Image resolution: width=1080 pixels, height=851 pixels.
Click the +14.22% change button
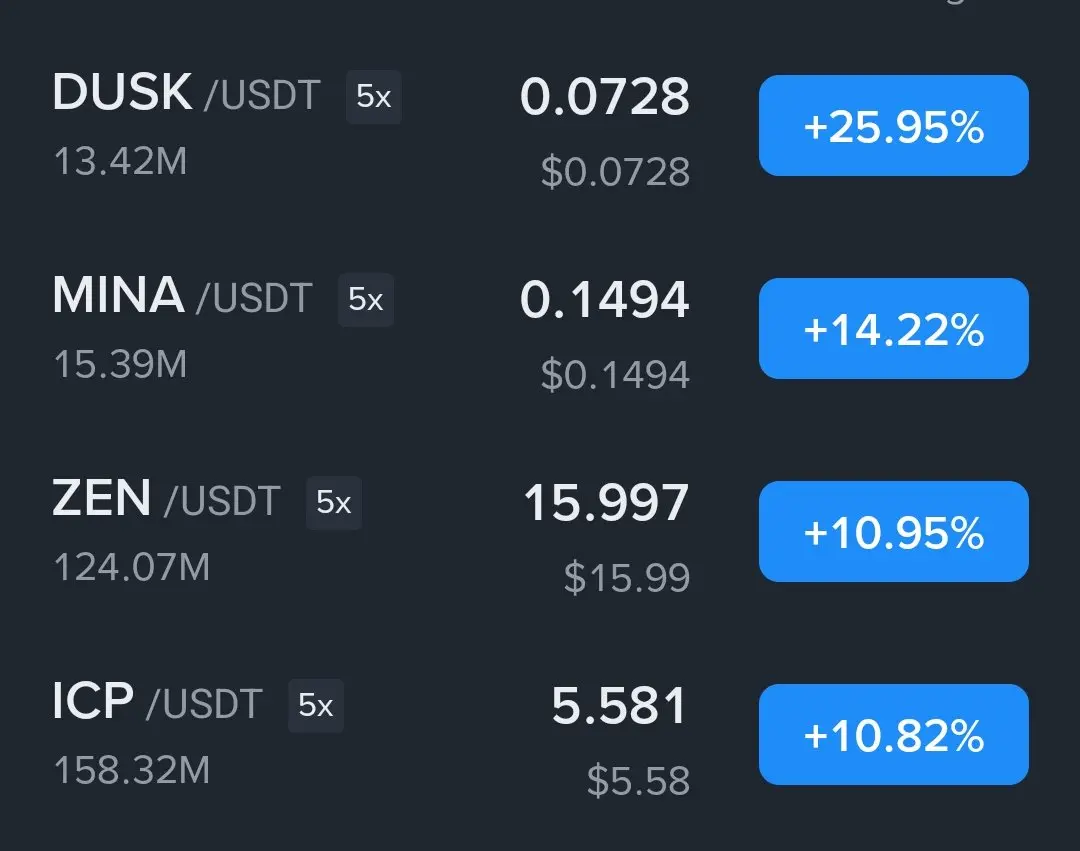[893, 328]
